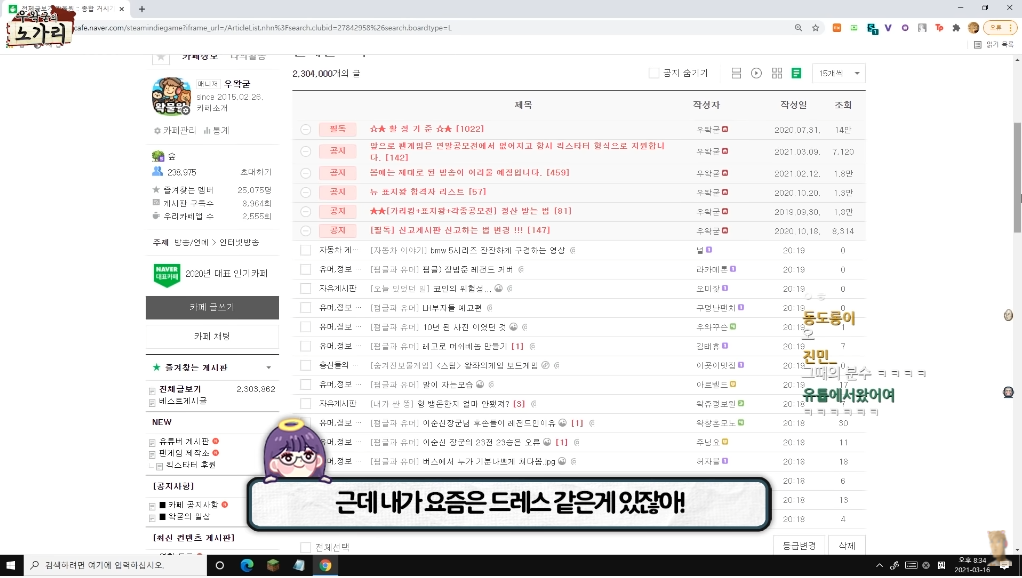Screen dimensions: 1022x578
Task: Check the box for the 레고로 post
Action: click(x=305, y=346)
